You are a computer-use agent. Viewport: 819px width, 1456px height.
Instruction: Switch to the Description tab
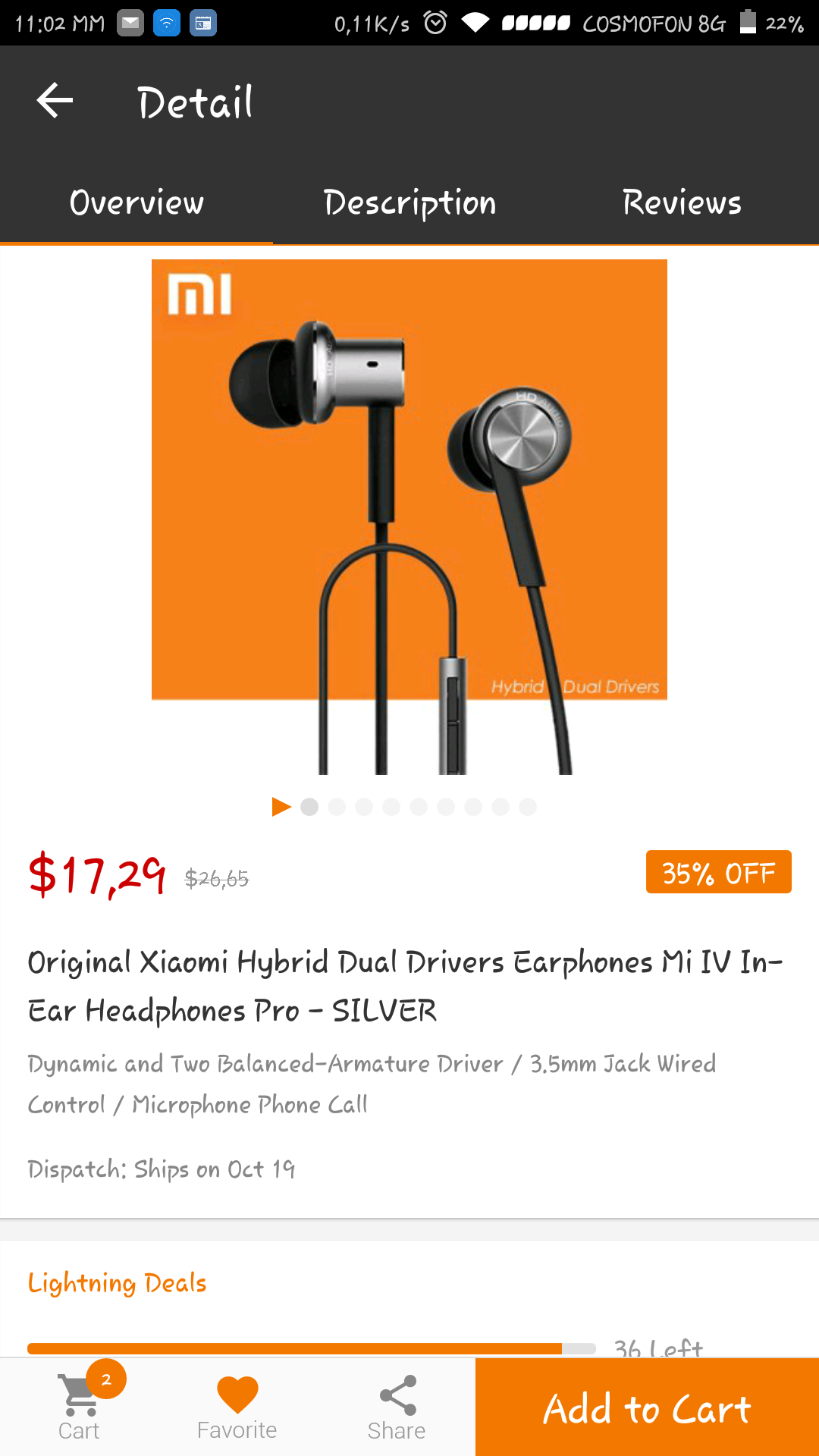click(x=409, y=202)
